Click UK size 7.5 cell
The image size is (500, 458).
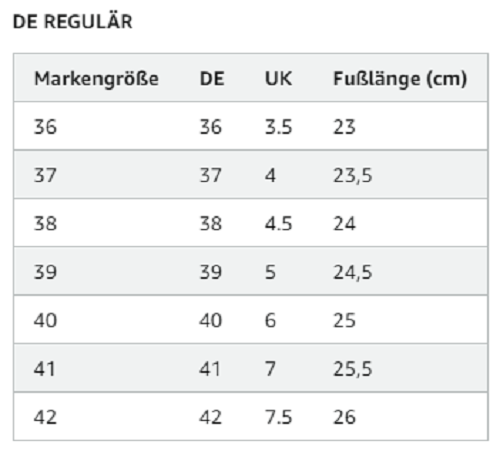coord(278,417)
